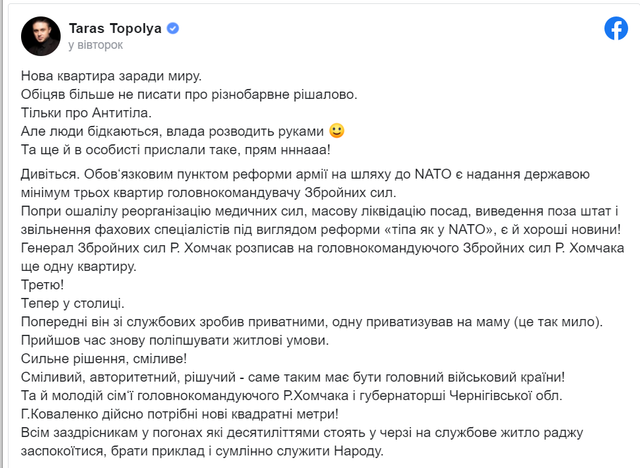Open Taras Topolya's profile picture
640x468 pixels.
point(41,36)
